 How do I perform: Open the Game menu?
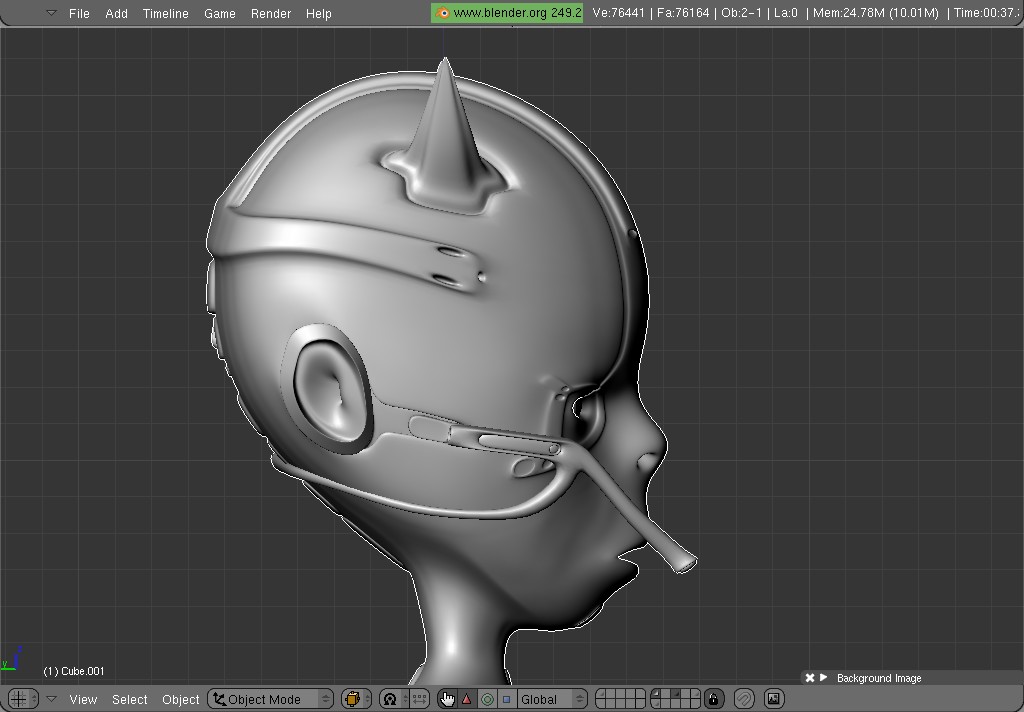219,13
